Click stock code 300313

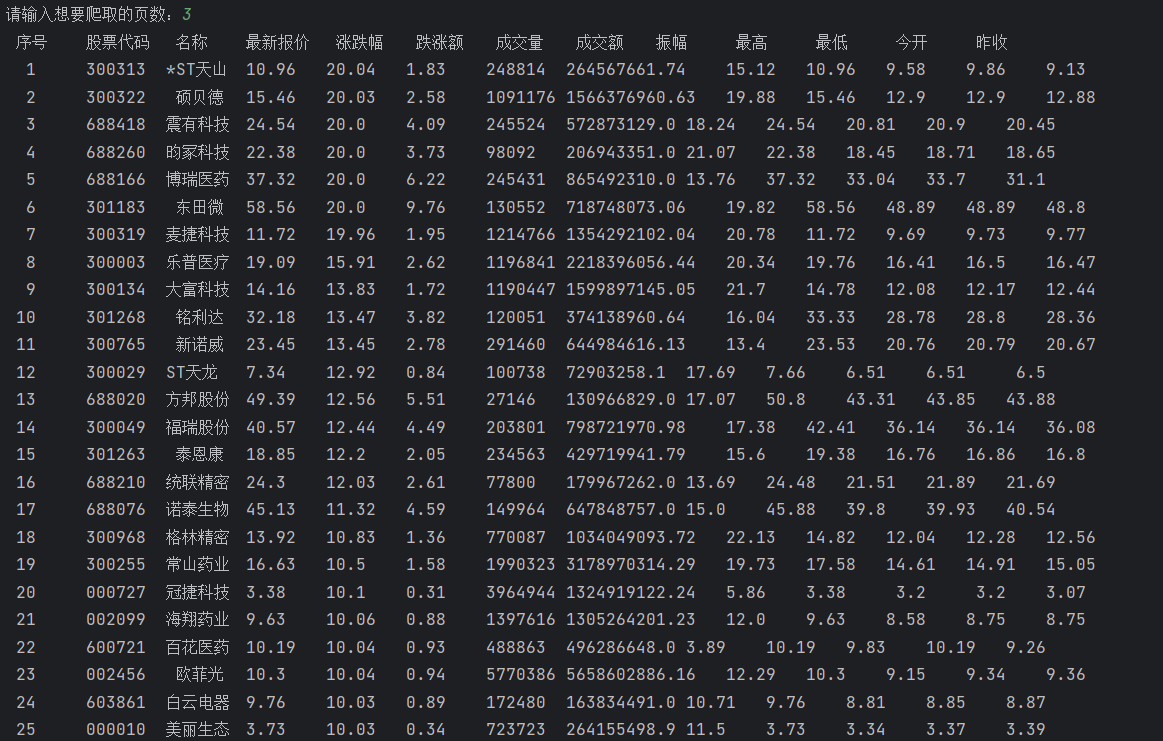[x=116, y=70]
